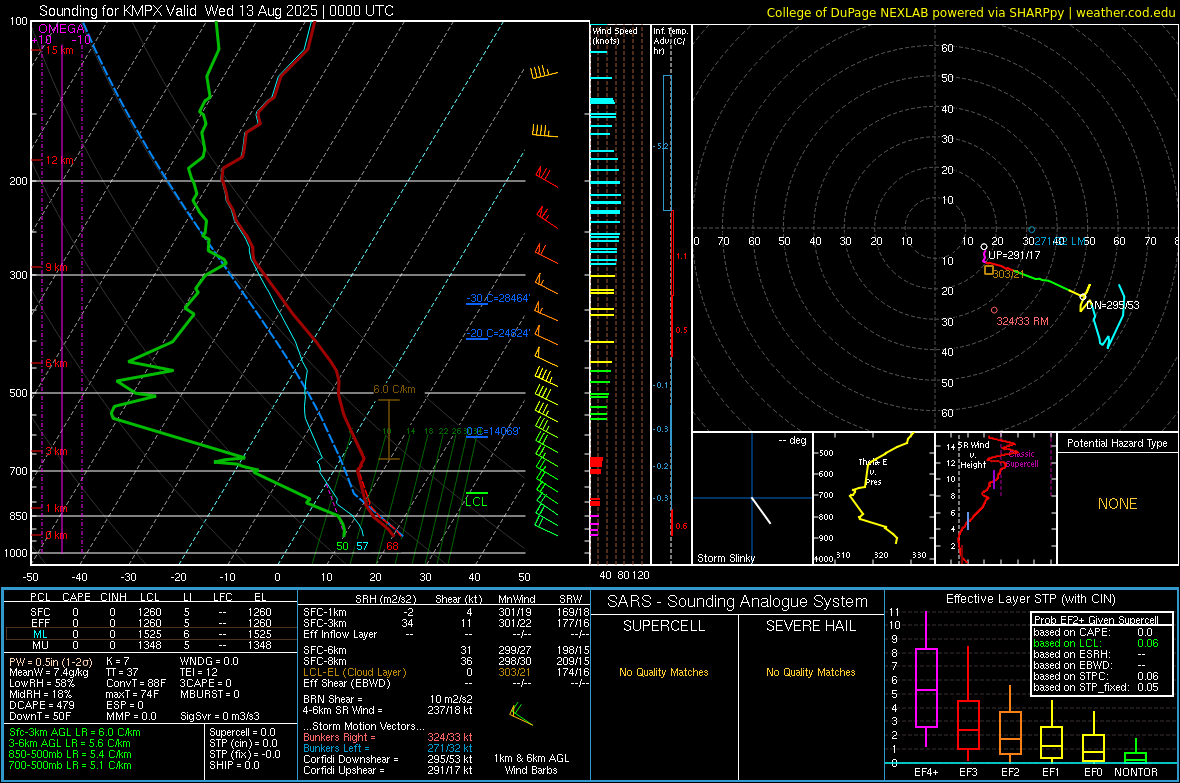Click the '-20 C=24624' level label
The image size is (1180, 783).
click(498, 333)
